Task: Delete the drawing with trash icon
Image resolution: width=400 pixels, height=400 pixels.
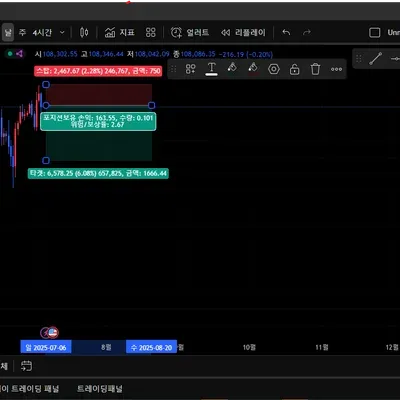Action: (315, 69)
